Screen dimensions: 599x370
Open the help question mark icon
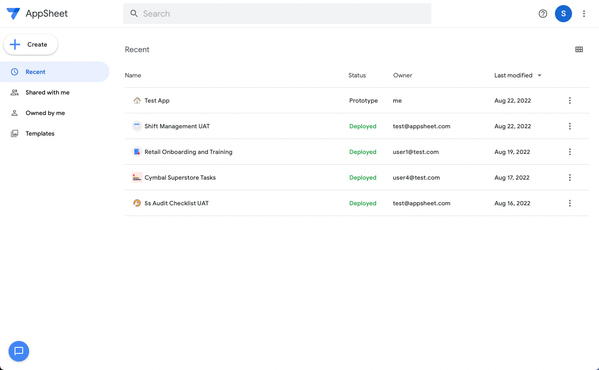click(x=542, y=14)
